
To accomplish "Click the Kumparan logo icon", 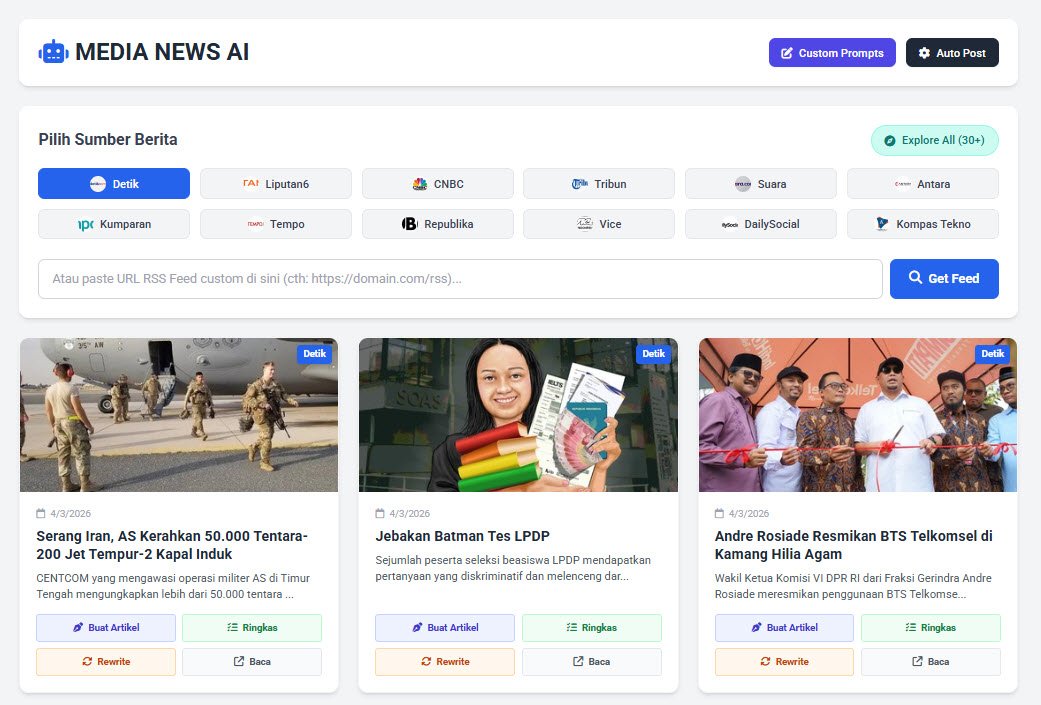I will 85,224.
